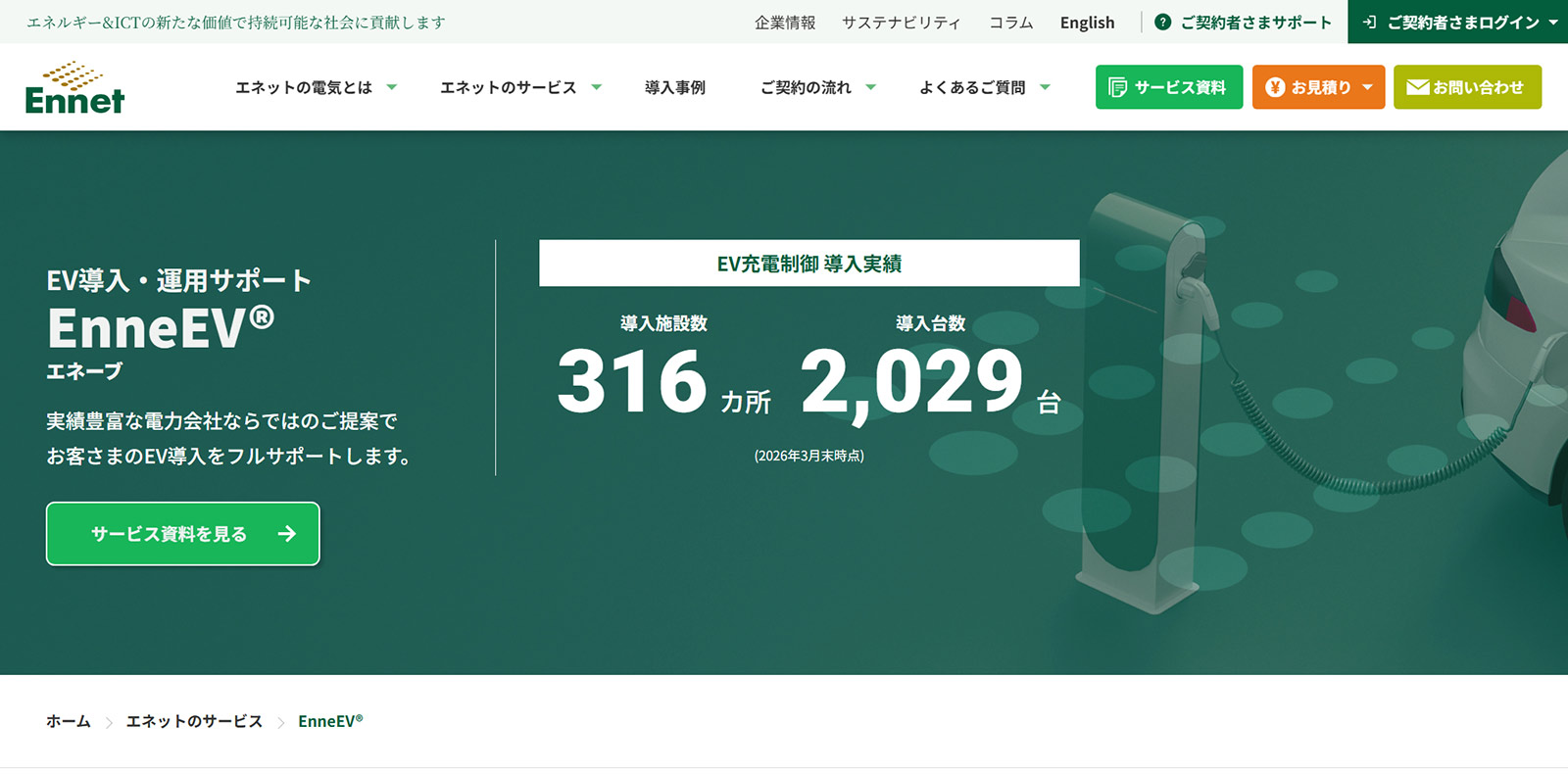Click the EV充電制御 導入実績 heading
Image resolution: width=1568 pixels, height=774 pixels.
[809, 264]
